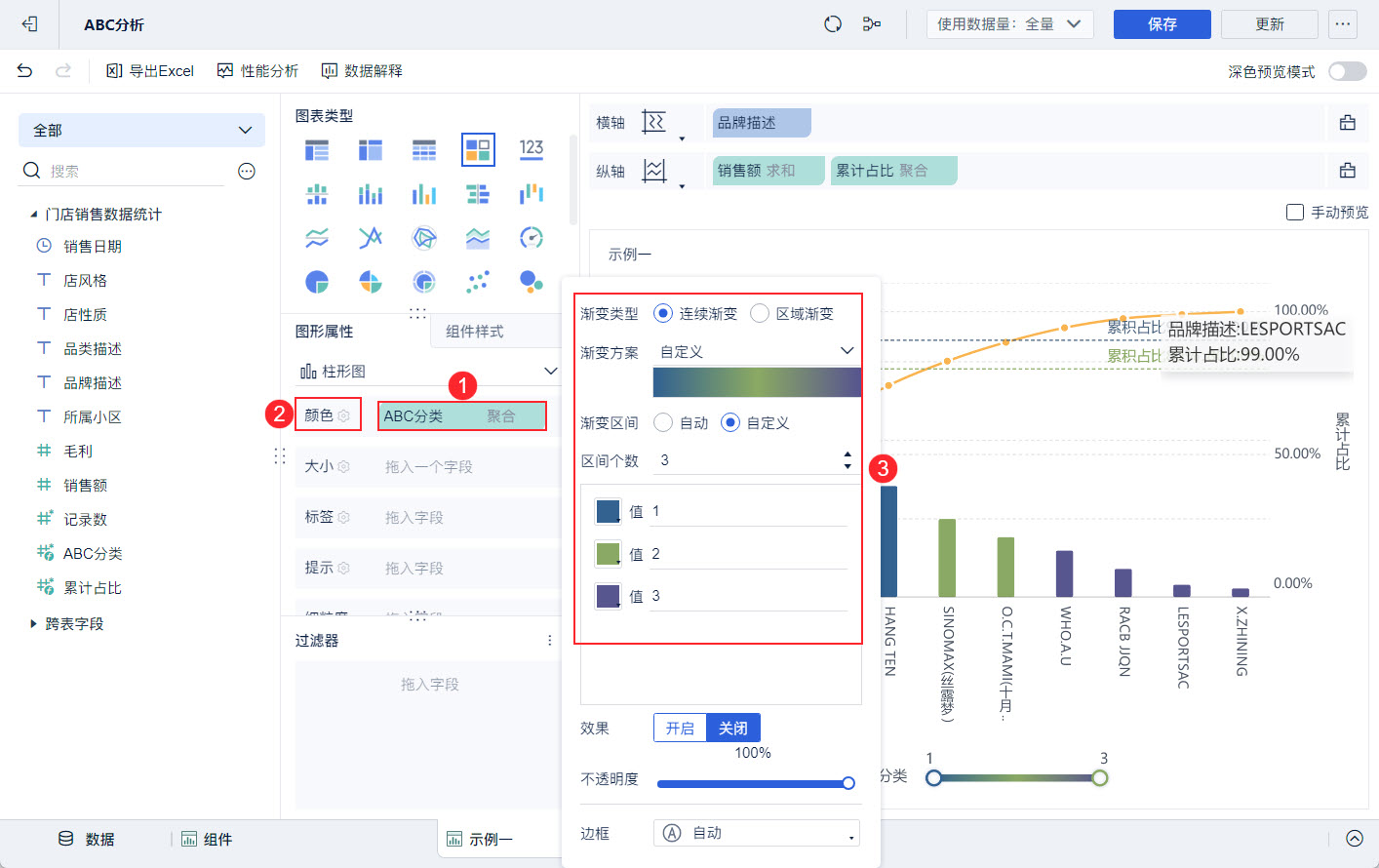Open 性能分析 from the toolbar
This screenshot has height=868, width=1379.
pos(257,71)
